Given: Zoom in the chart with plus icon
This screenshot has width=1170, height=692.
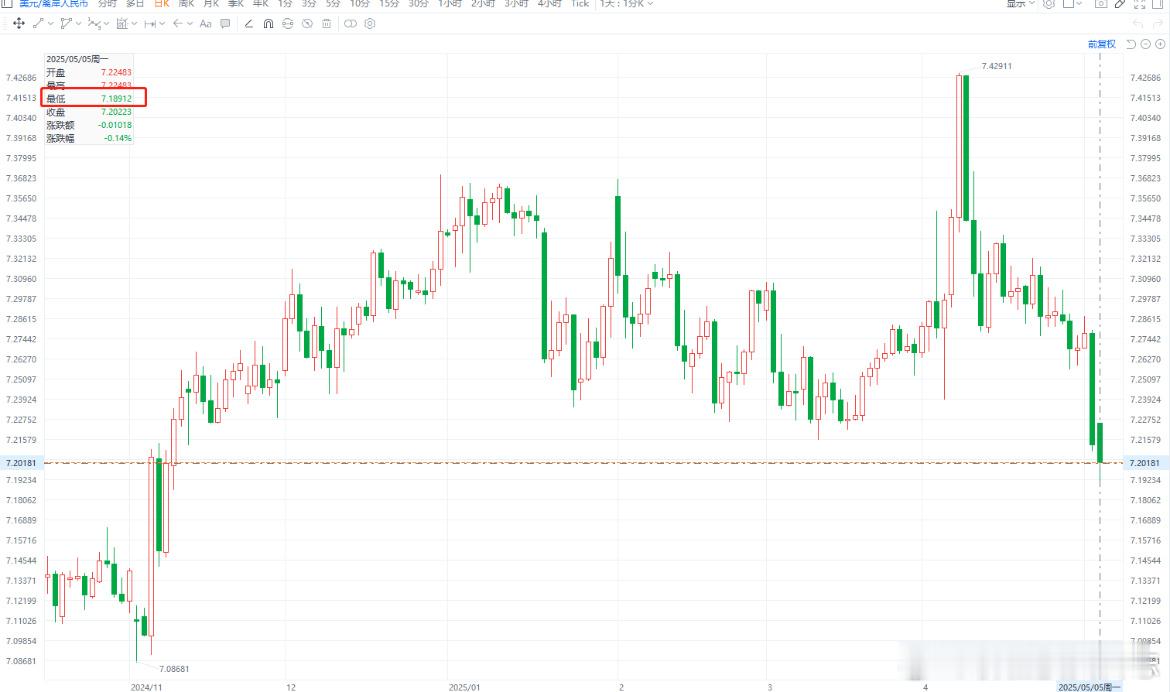Looking at the screenshot, I should [1160, 44].
